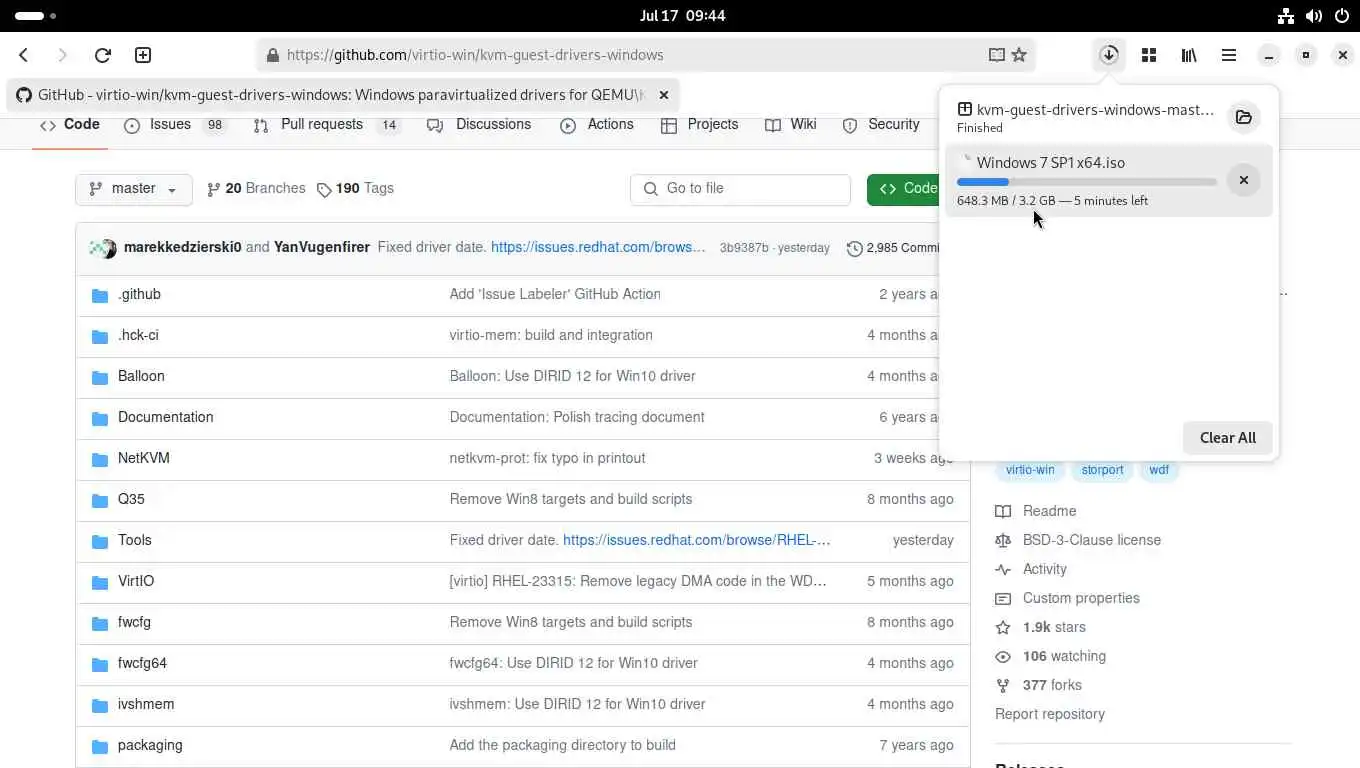The height and width of the screenshot is (768, 1360).
Task: Open BSD-3-Clause license link
Action: (x=1078, y=541)
